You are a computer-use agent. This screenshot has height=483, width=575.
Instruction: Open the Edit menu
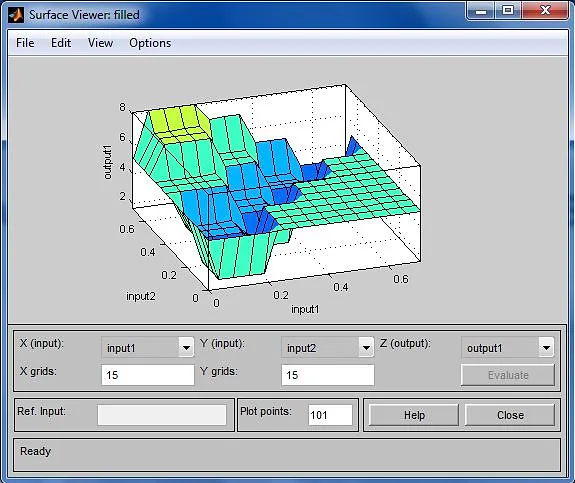[x=61, y=43]
